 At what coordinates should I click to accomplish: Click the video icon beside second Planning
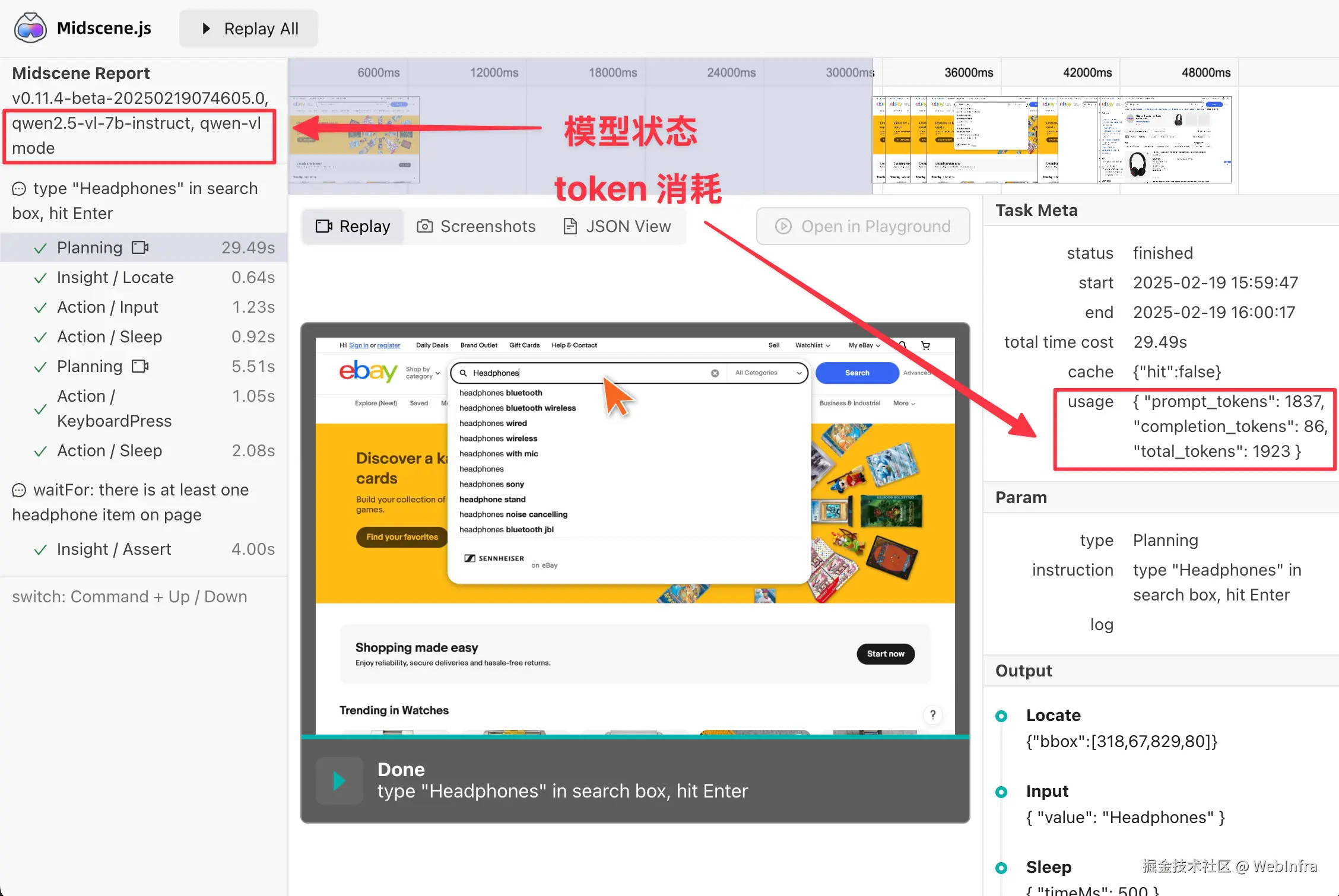[140, 366]
